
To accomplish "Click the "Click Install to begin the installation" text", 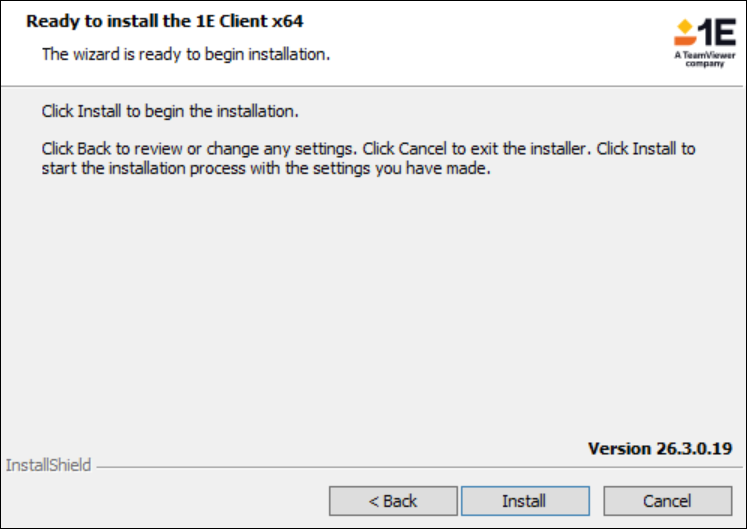I will (171, 110).
